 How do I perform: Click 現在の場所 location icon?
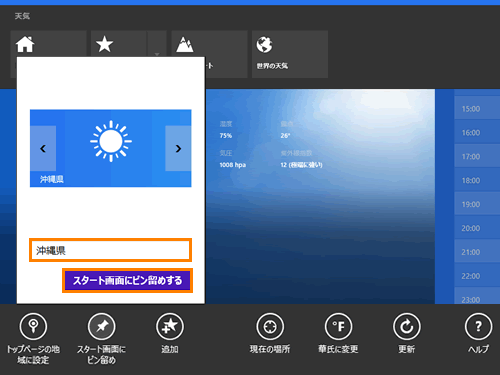(x=270, y=327)
